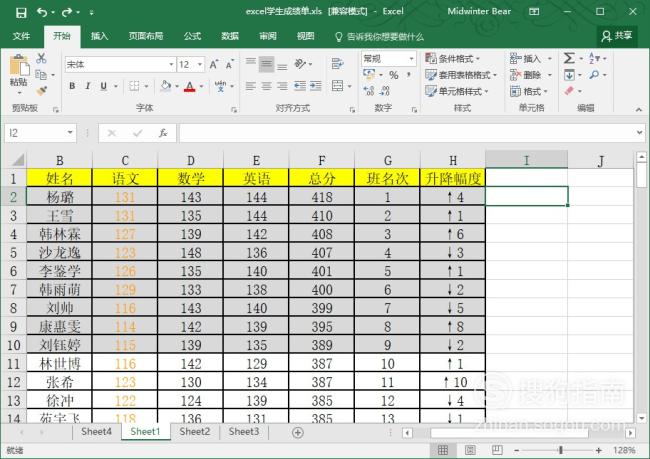Viewport: 650px width, 459px height.
Task: Decrease font size with the small A icon
Action: [x=229, y=64]
